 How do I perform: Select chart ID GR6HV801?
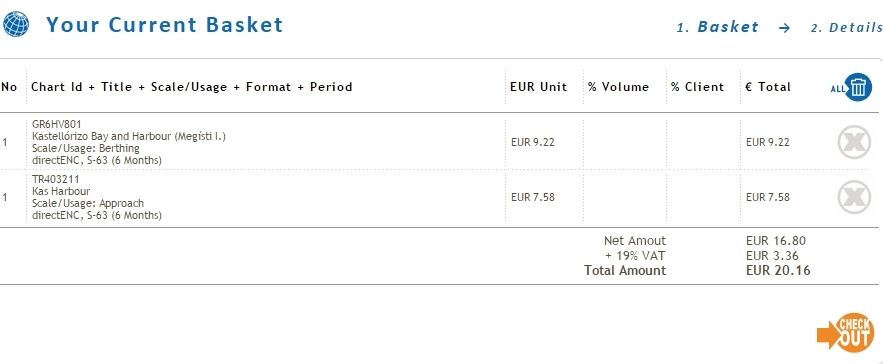tap(57, 124)
